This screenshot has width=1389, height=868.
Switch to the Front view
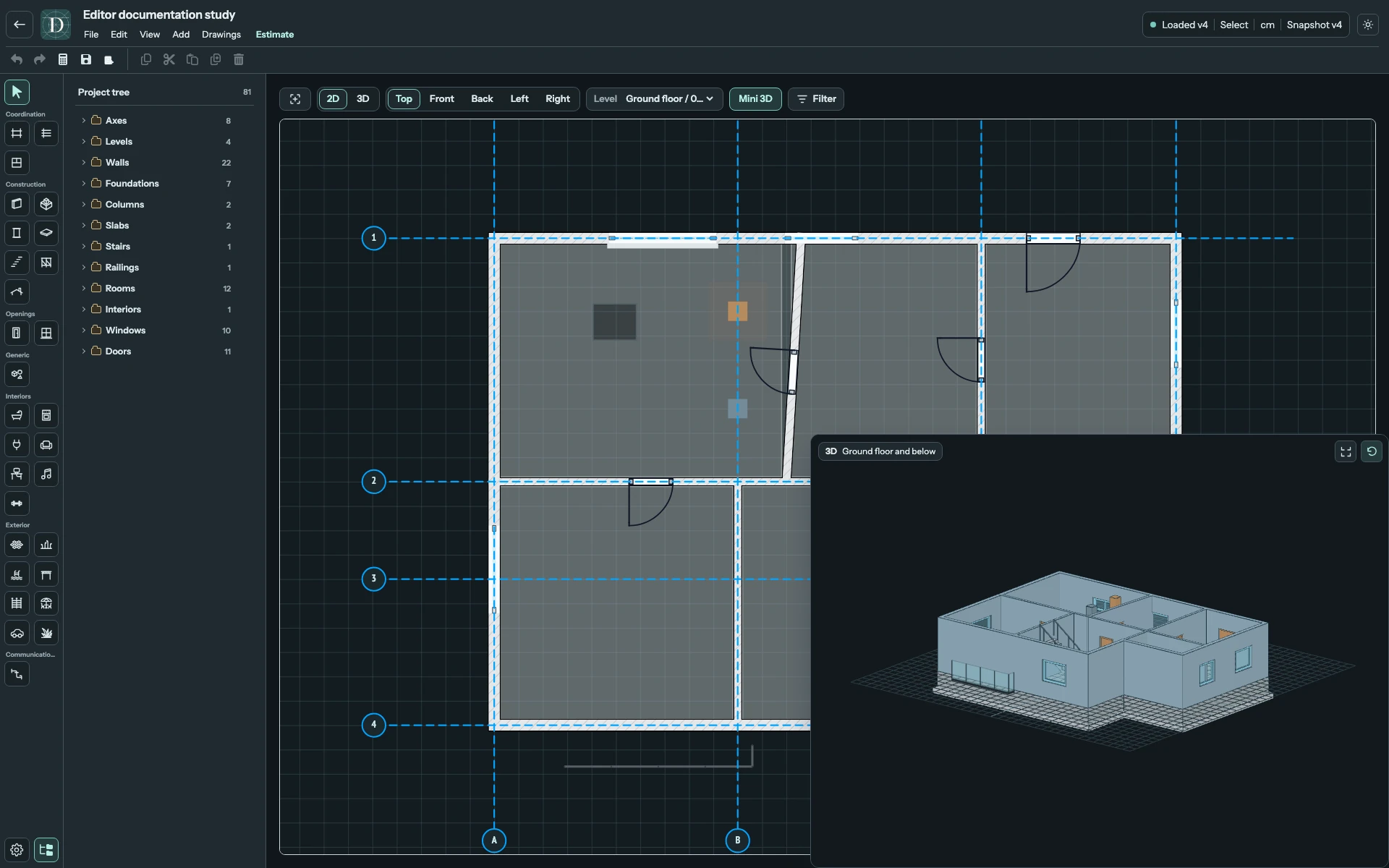[441, 99]
